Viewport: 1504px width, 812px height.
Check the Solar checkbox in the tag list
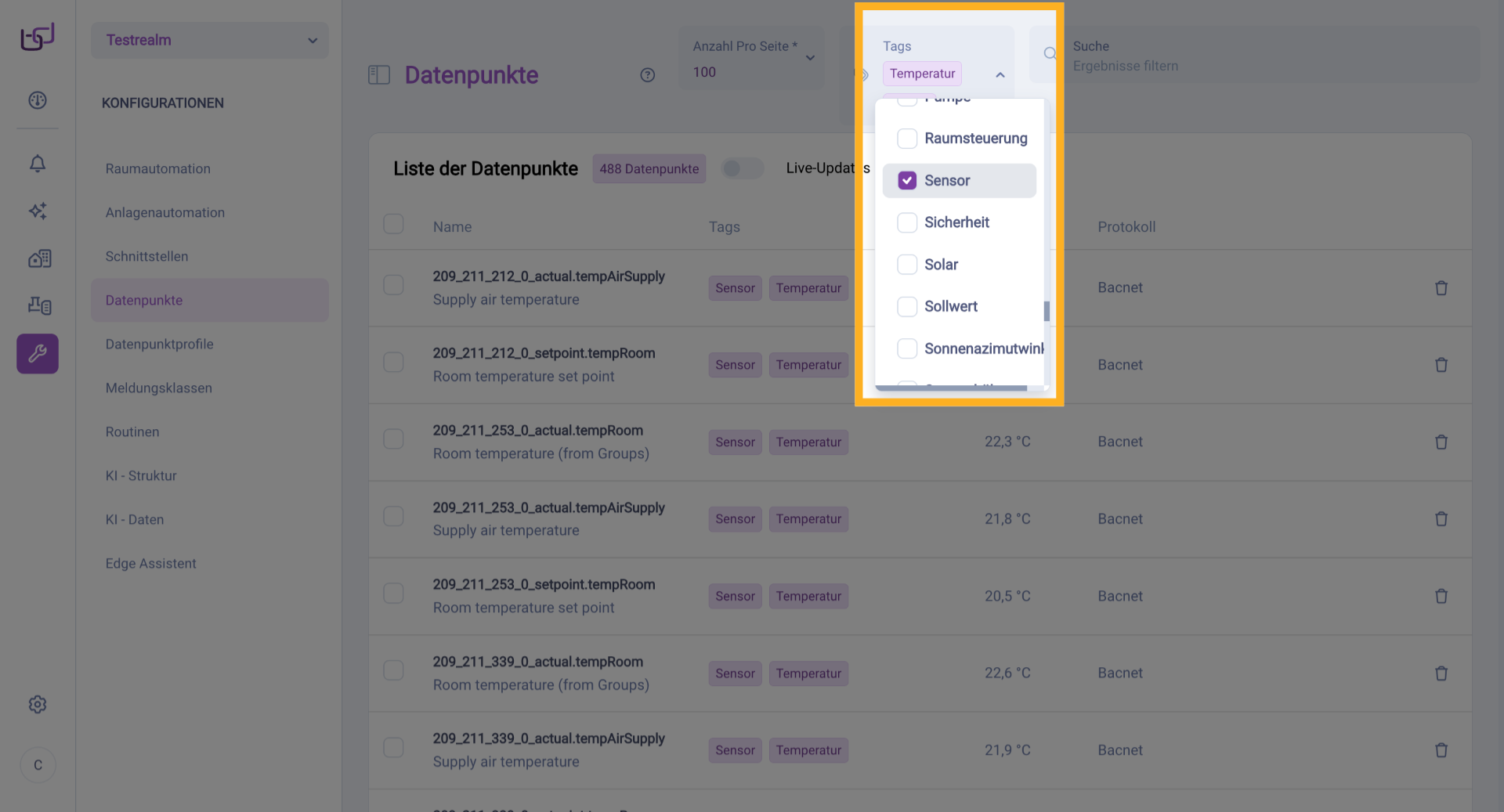pos(907,264)
